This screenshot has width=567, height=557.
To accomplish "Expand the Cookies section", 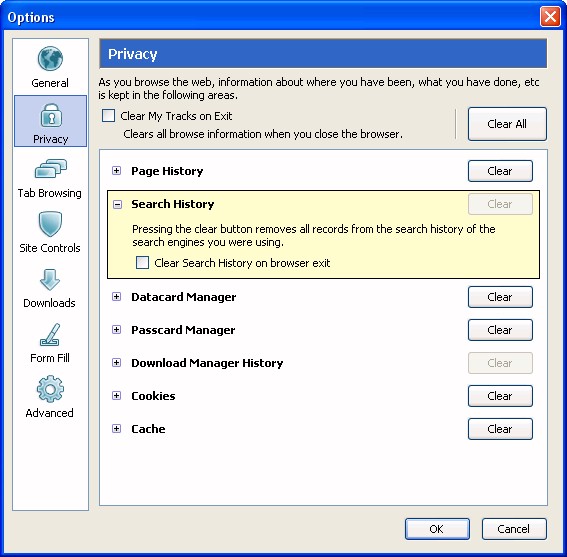I will point(116,396).
